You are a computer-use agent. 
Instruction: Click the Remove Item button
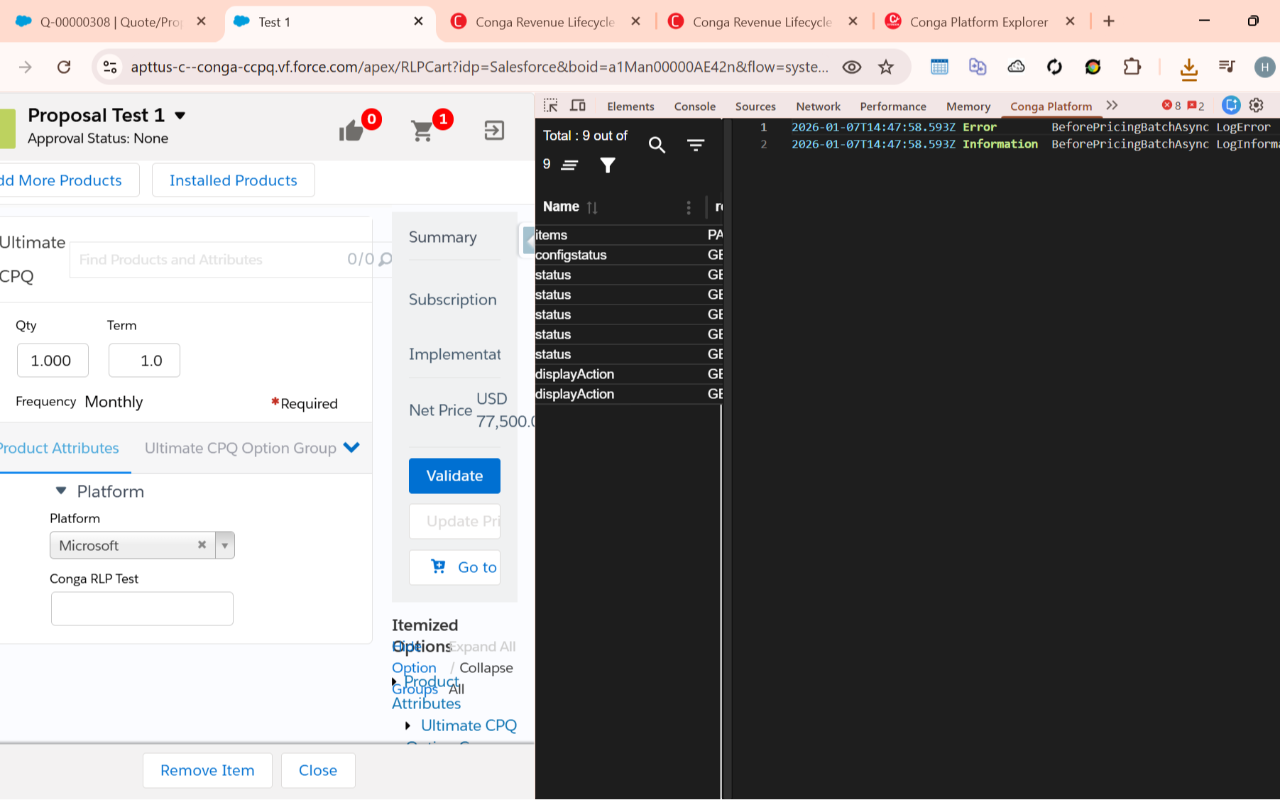207,770
